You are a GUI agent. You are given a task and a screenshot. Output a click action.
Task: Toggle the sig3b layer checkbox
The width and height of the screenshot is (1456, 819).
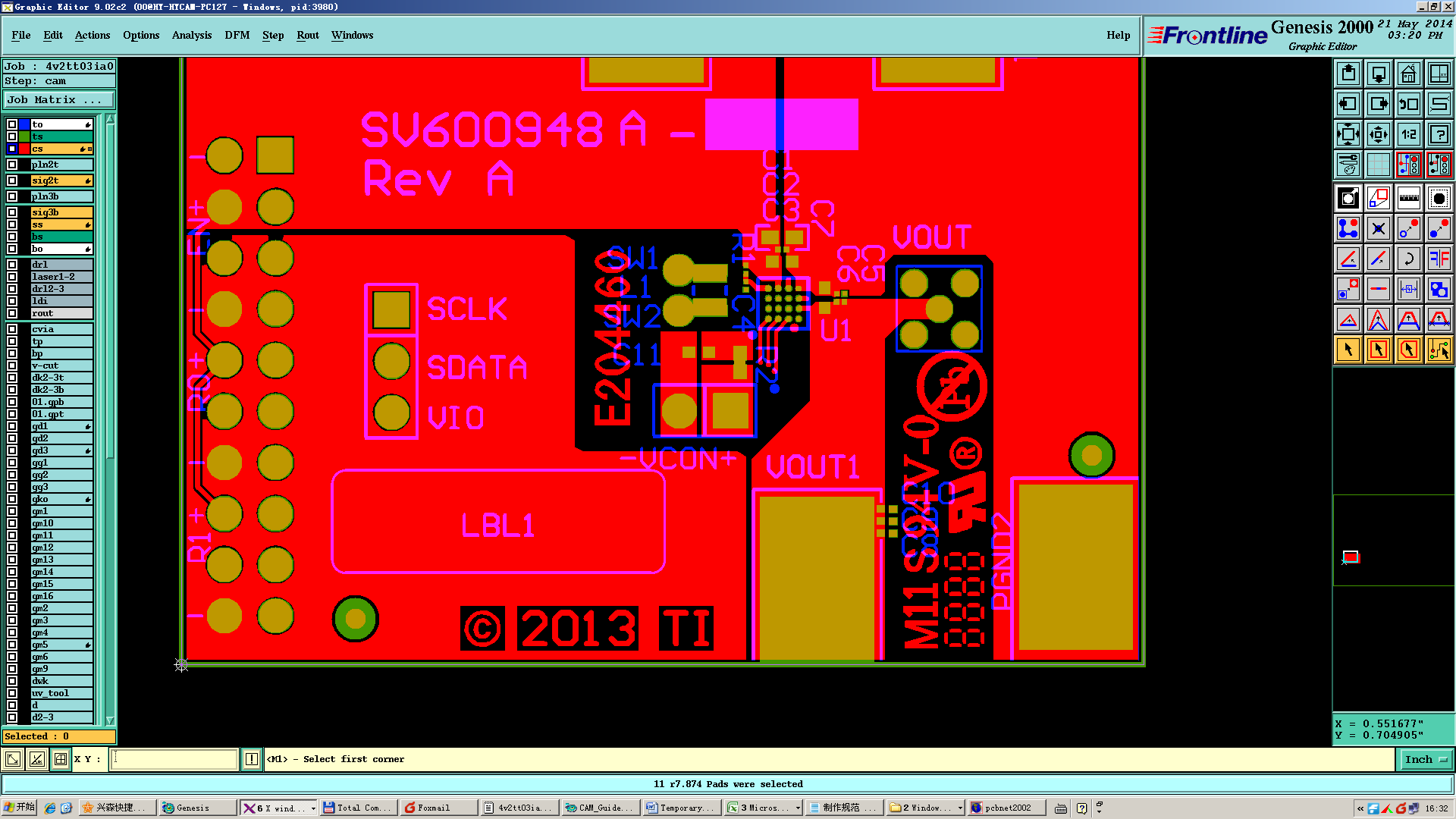click(x=12, y=212)
